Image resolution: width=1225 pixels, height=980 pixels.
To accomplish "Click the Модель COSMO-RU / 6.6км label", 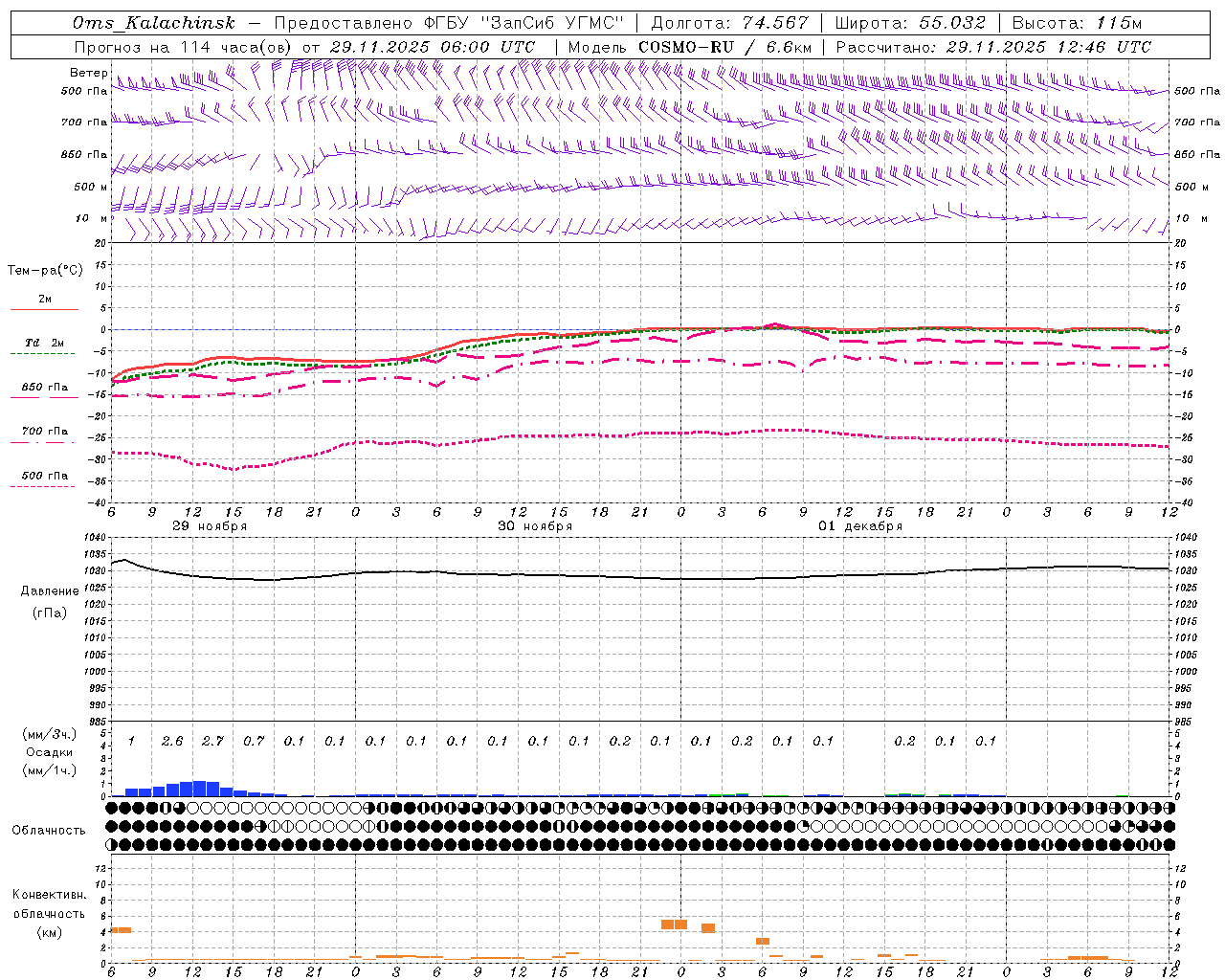I will pyautogui.click(x=690, y=47).
